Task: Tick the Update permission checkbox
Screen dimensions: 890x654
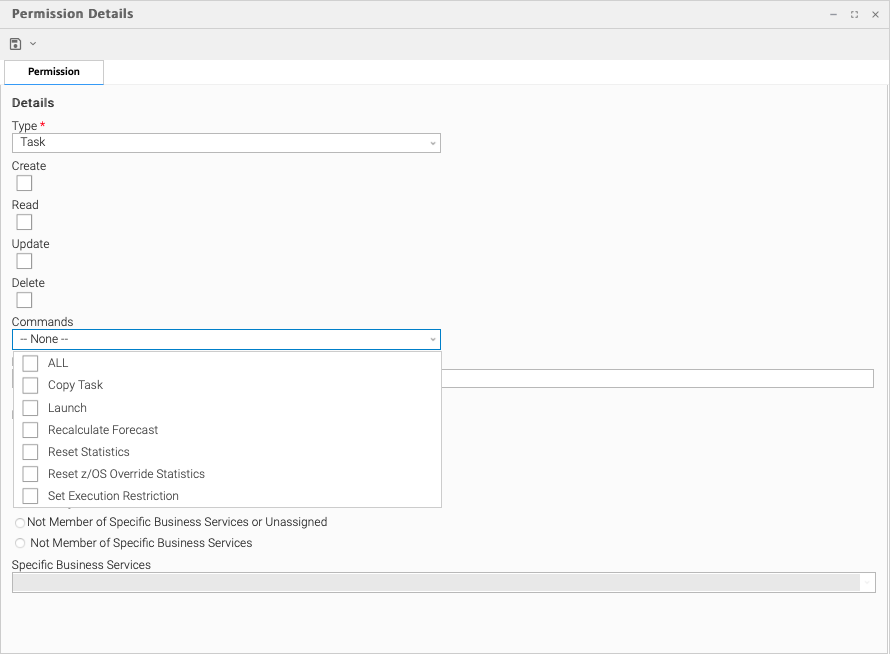Action: tap(24, 261)
